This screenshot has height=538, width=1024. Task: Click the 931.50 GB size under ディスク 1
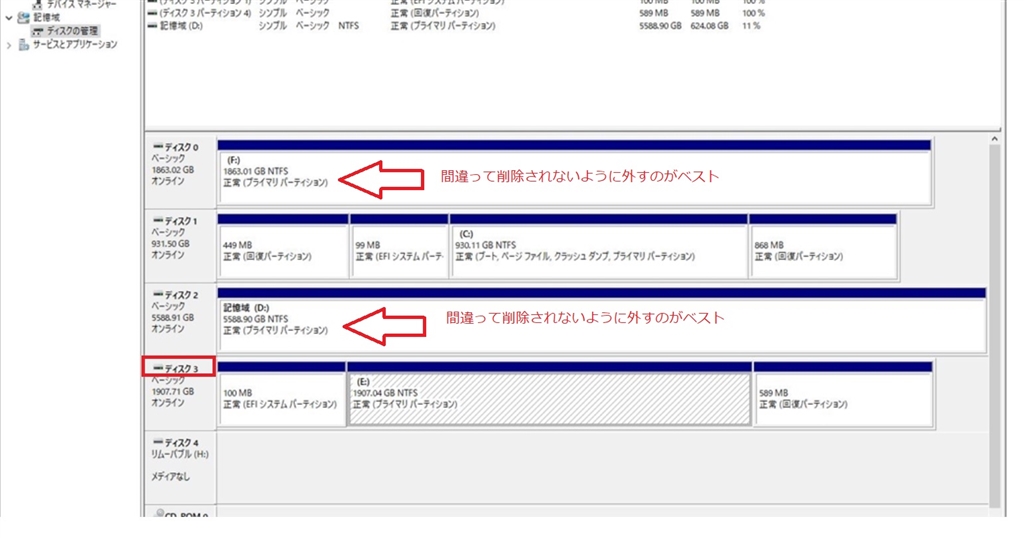point(170,244)
